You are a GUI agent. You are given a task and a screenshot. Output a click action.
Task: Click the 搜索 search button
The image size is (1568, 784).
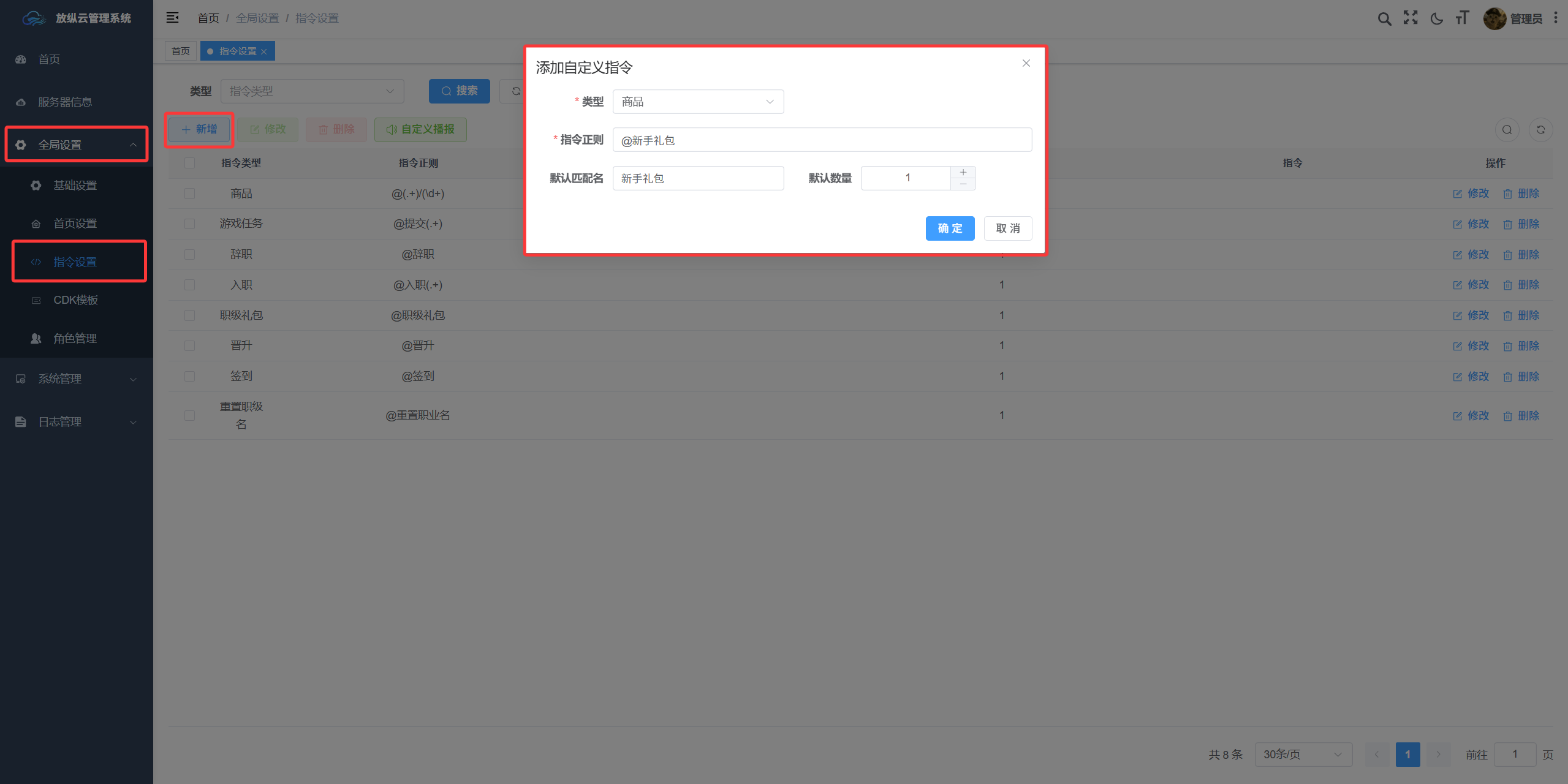(x=460, y=91)
